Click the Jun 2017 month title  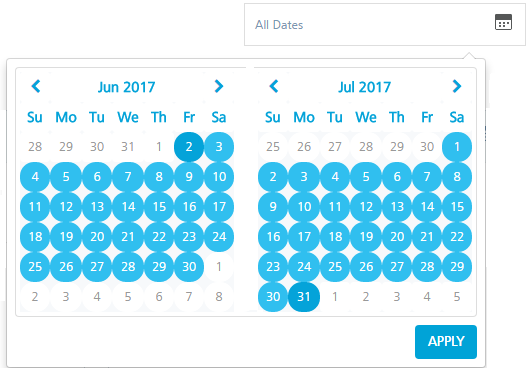click(x=127, y=87)
